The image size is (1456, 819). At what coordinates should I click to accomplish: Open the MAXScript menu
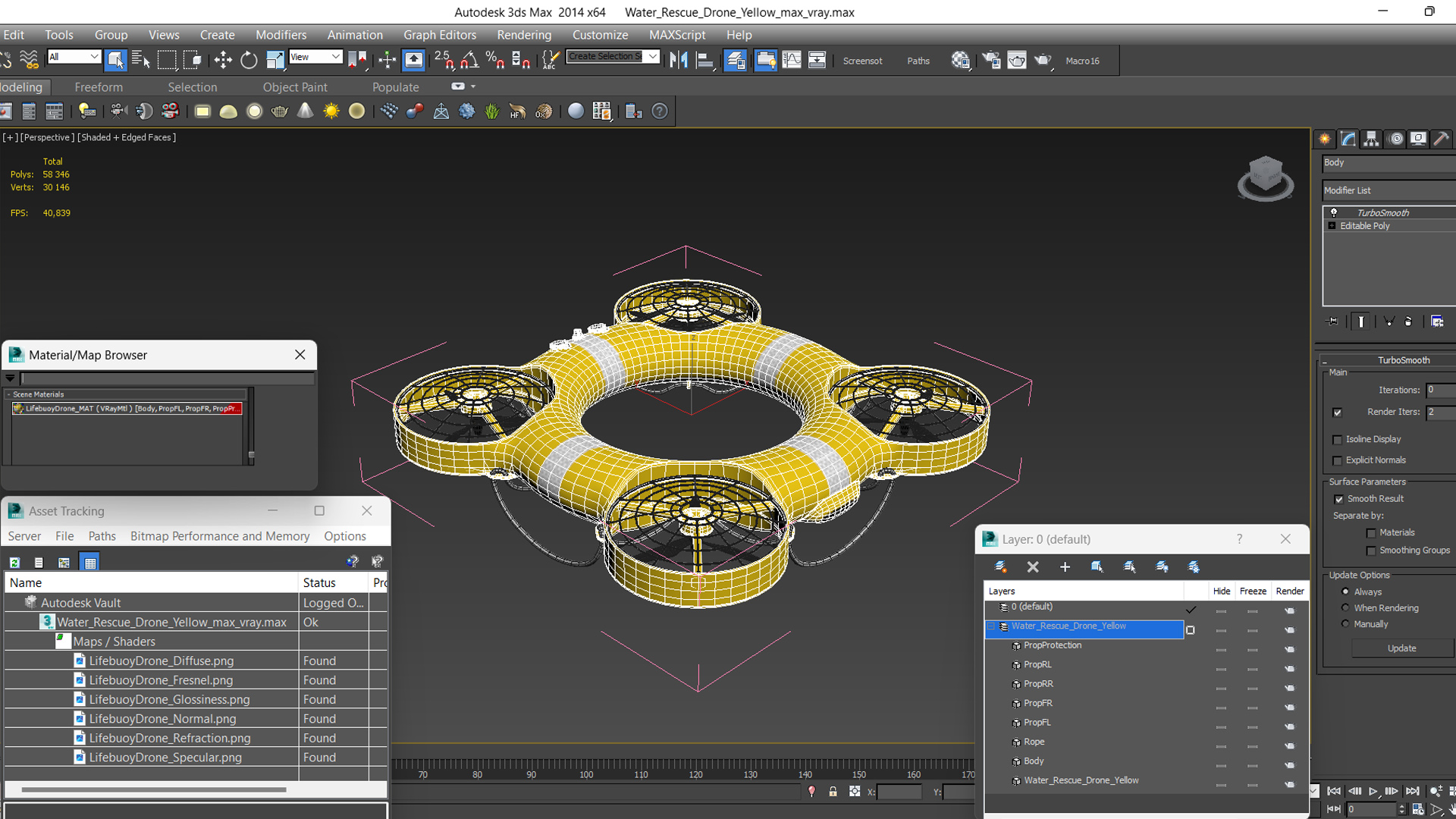[677, 35]
